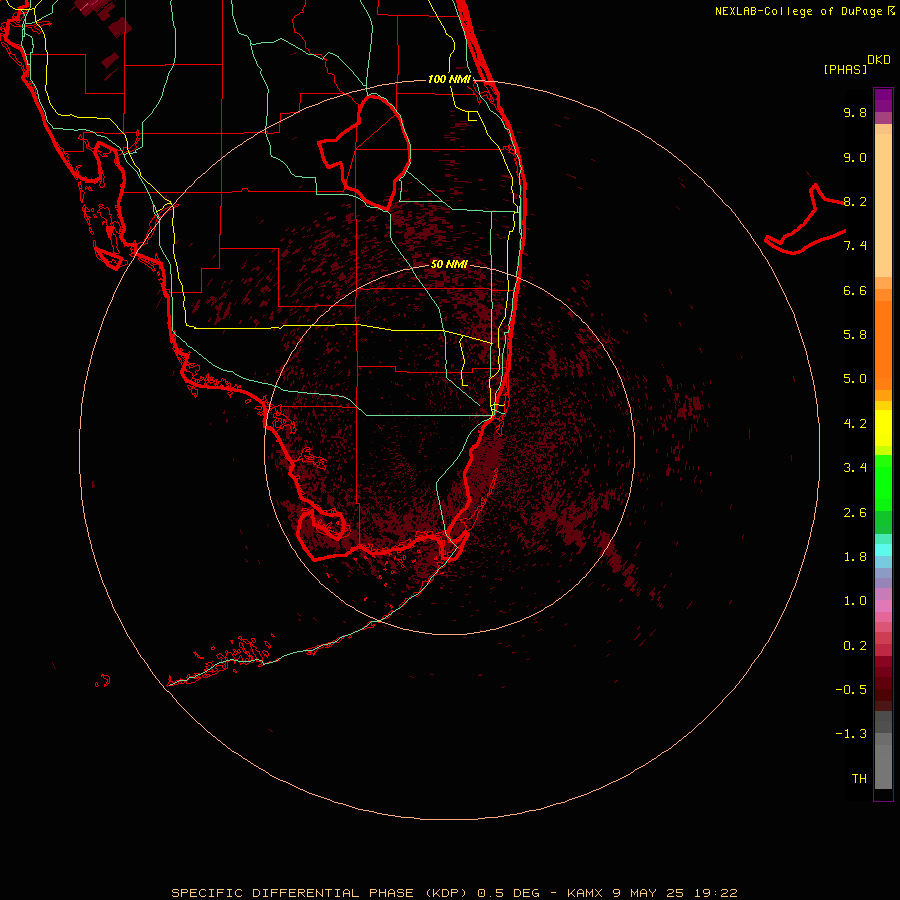
Task: Click the 6.6 scale value
Action: 855,290
